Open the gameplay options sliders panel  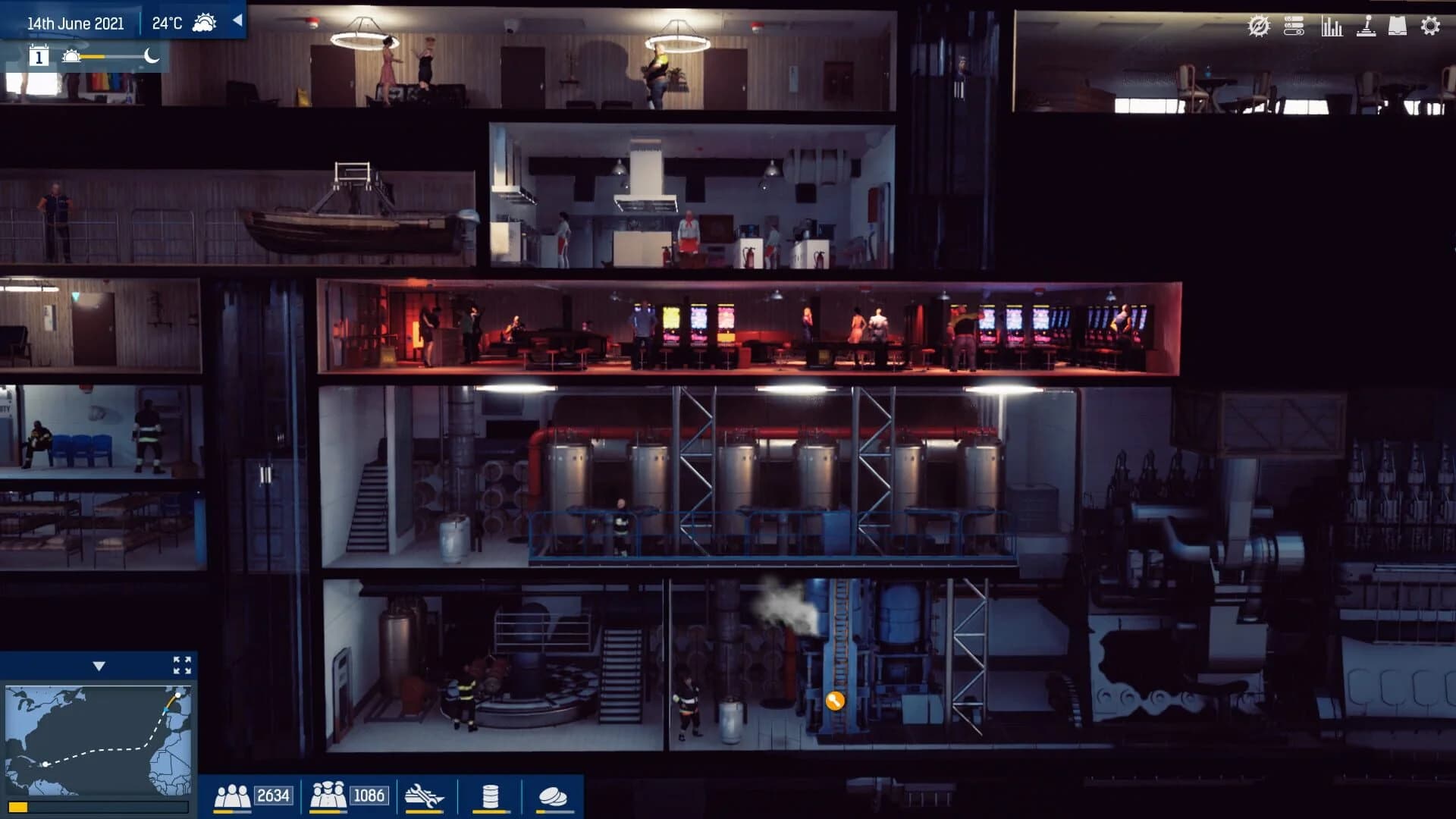coord(1294,25)
